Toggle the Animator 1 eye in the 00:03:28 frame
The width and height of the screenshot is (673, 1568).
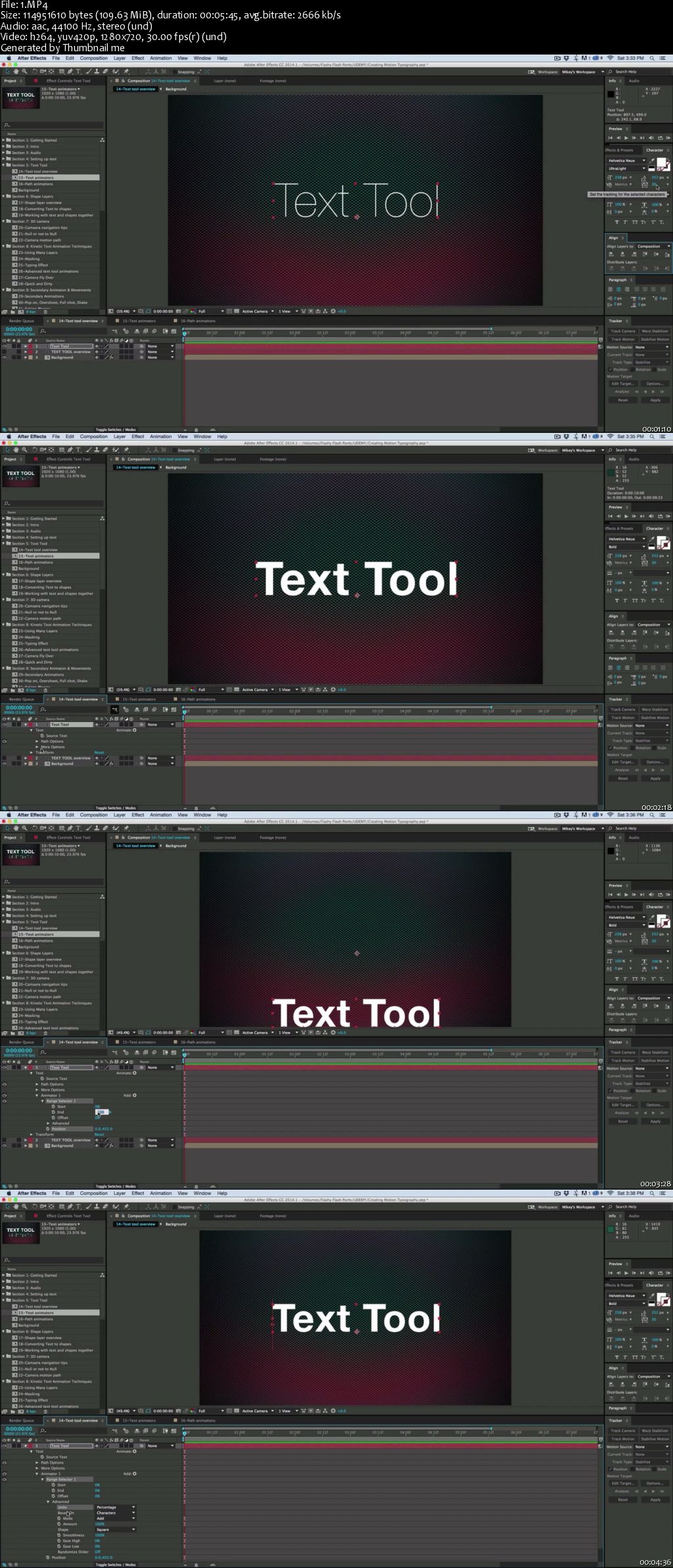point(5,1095)
